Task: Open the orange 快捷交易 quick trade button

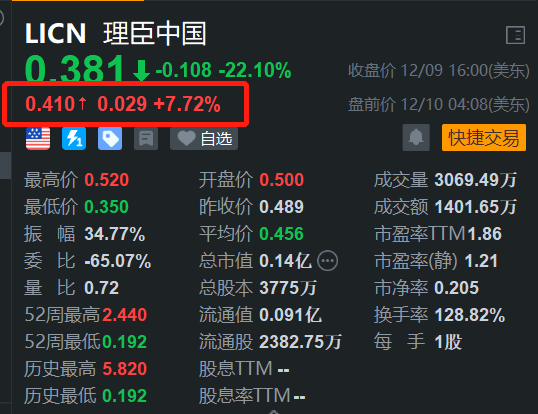Action: click(x=484, y=138)
